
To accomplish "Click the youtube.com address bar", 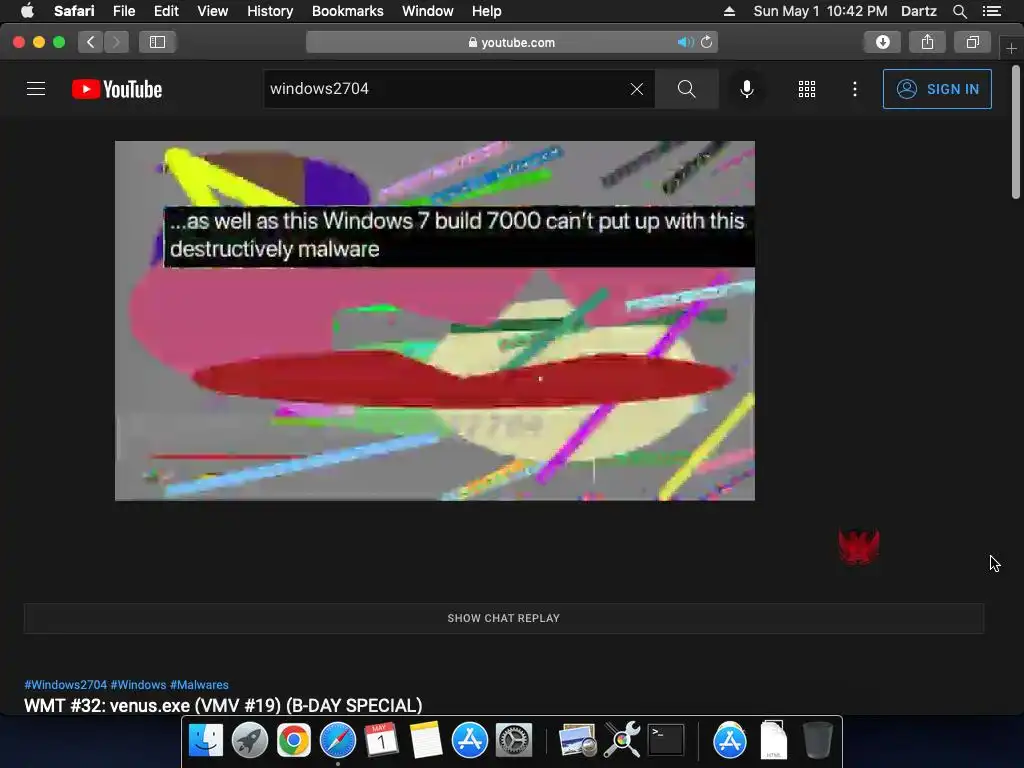I will 512,42.
